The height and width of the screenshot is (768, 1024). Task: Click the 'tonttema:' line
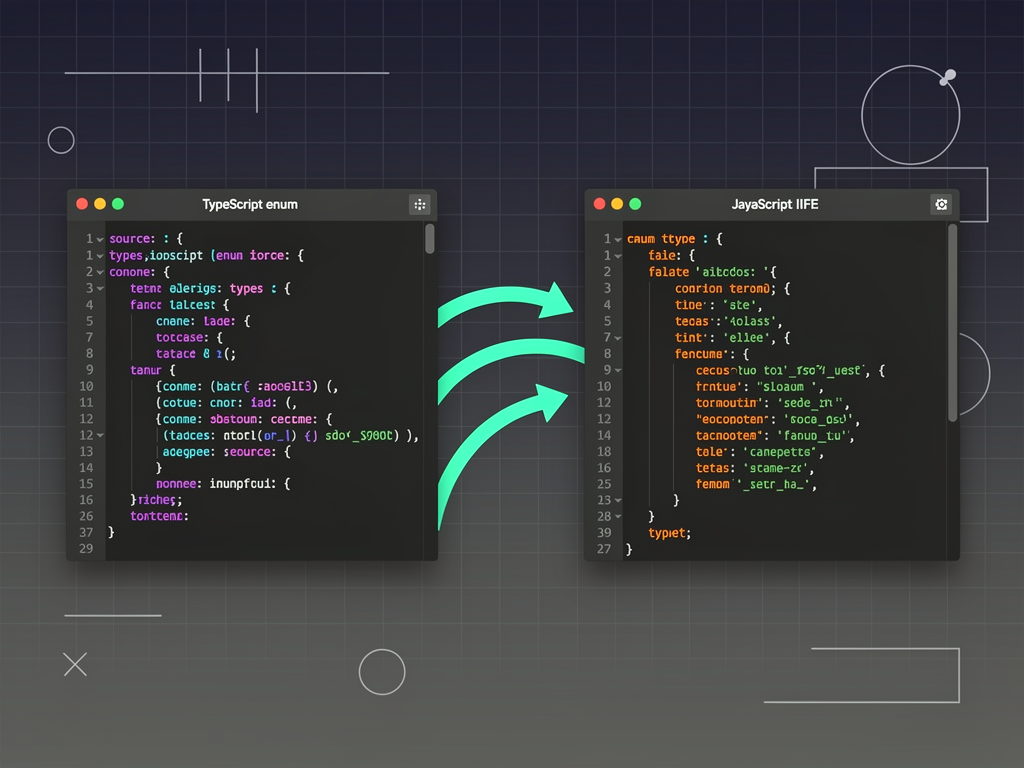159,517
